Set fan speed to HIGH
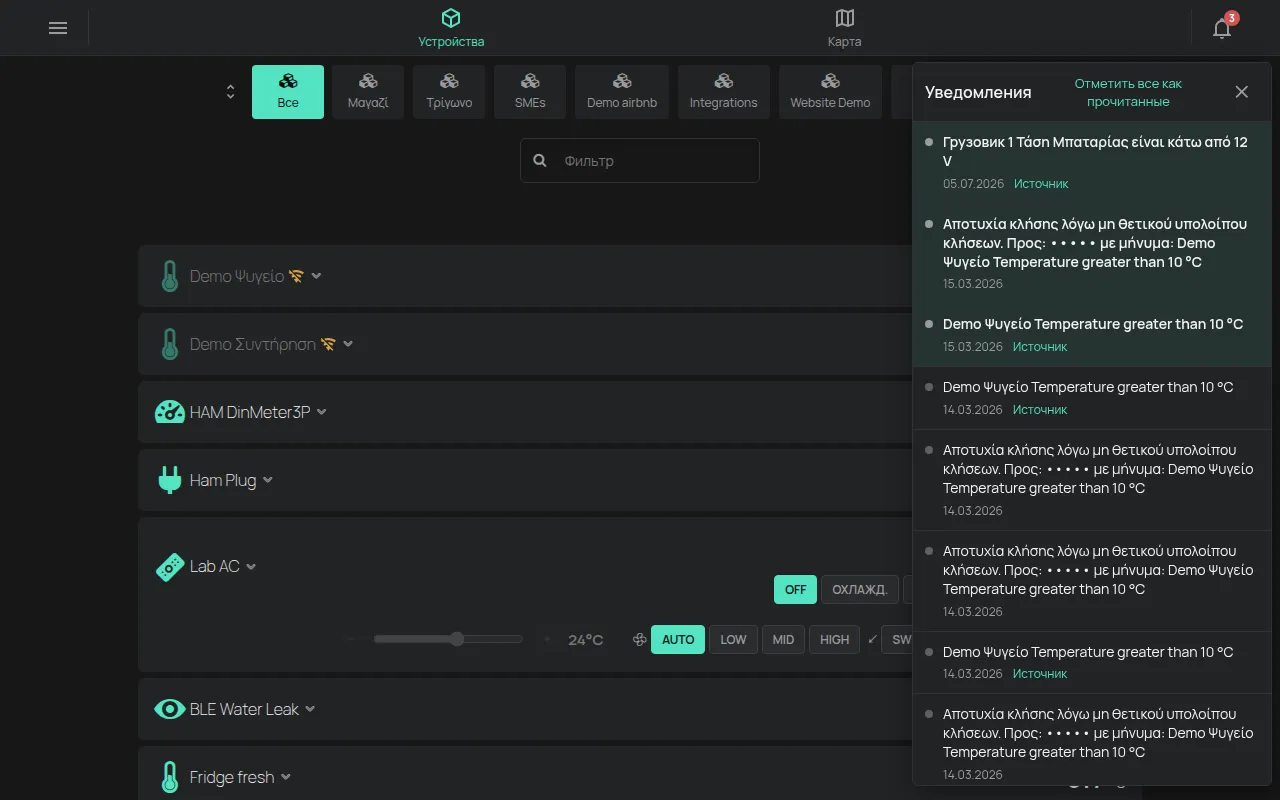This screenshot has width=1280, height=800. (x=834, y=639)
